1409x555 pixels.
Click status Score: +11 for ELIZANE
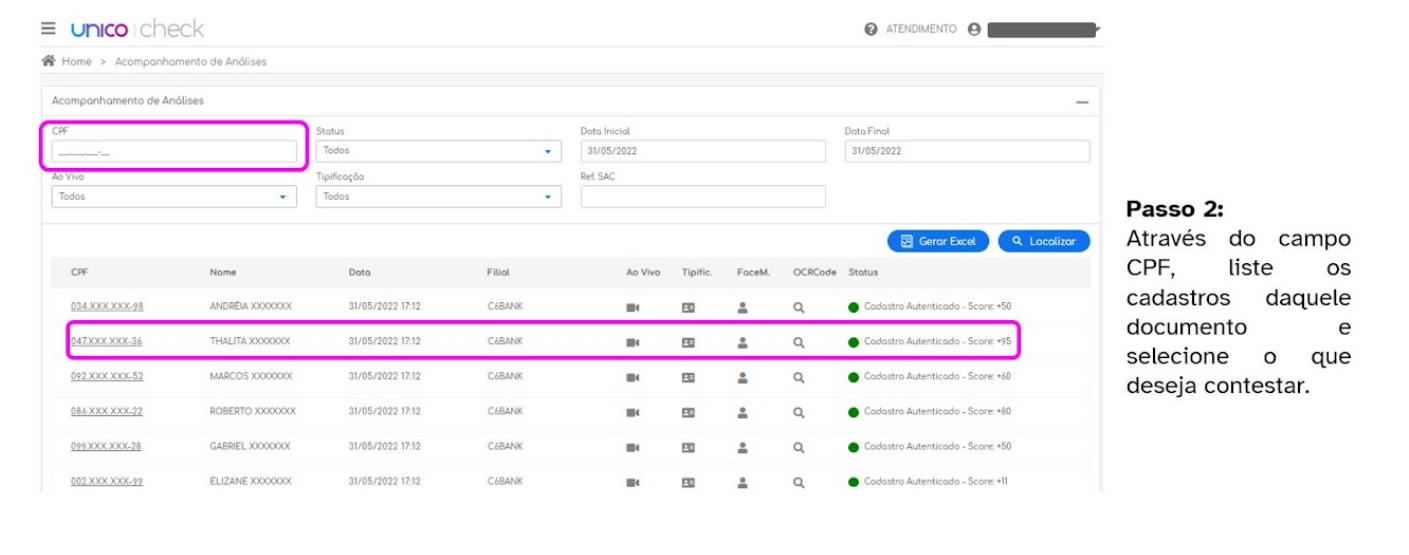pyautogui.click(x=929, y=481)
